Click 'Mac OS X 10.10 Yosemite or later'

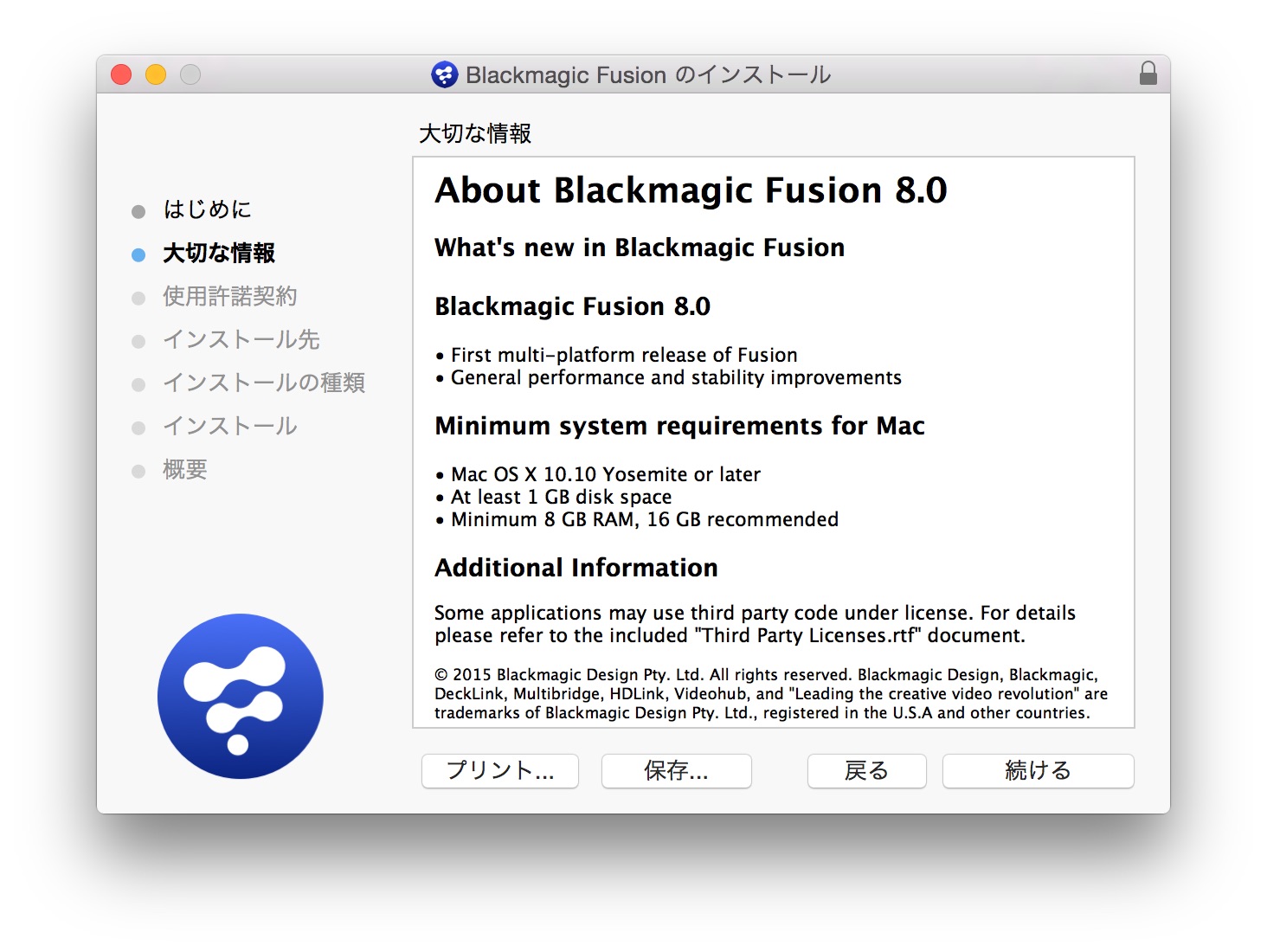pyautogui.click(x=606, y=474)
